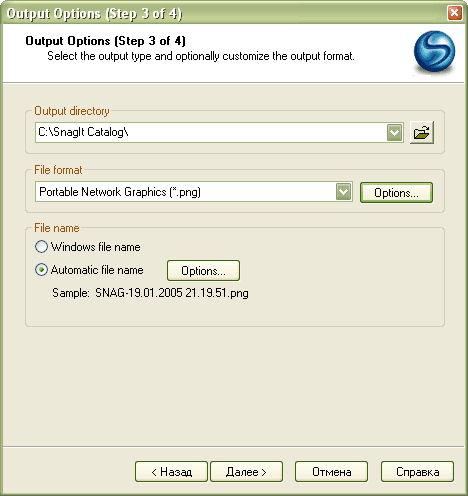Click the 'Automatic file name' label text
This screenshot has width=468, height=496.
pos(97,270)
